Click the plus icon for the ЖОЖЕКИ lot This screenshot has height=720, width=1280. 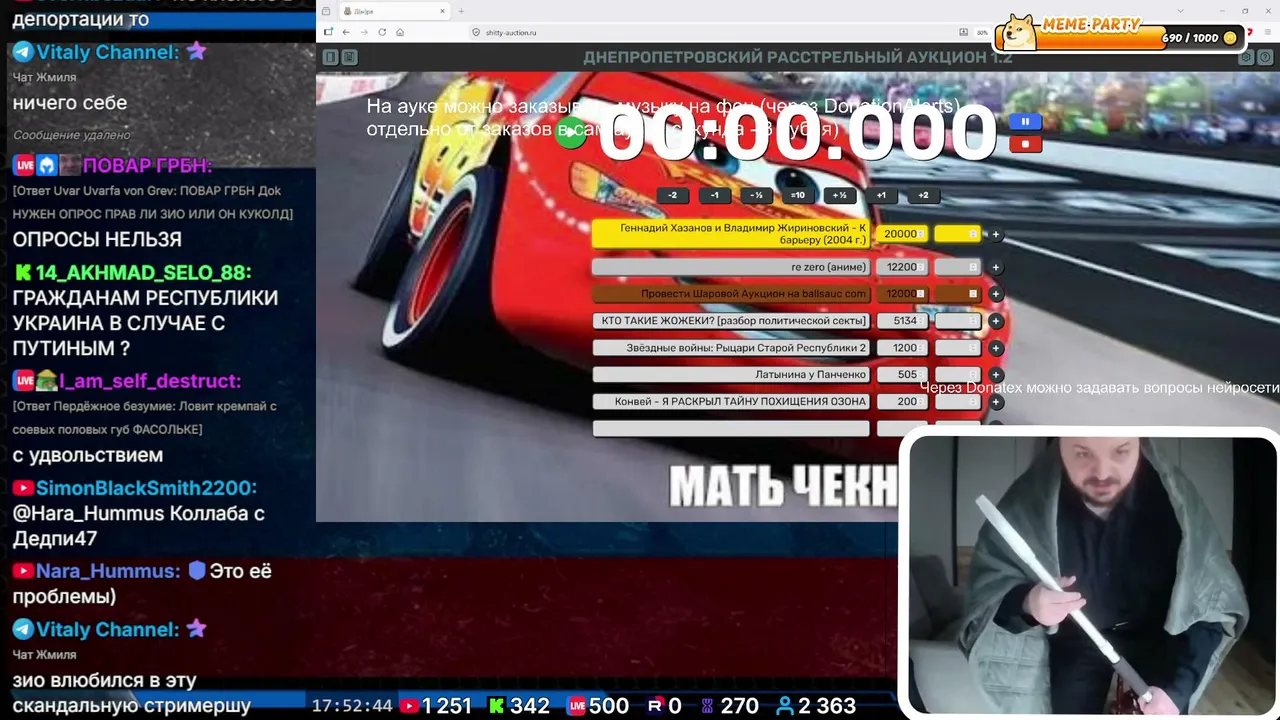click(x=996, y=321)
